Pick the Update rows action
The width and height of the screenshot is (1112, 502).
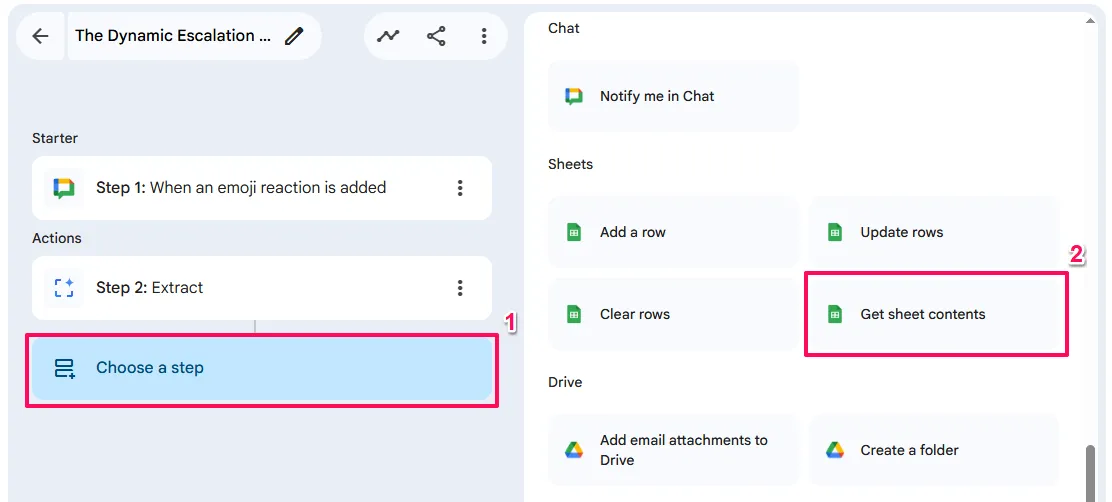click(x=933, y=232)
